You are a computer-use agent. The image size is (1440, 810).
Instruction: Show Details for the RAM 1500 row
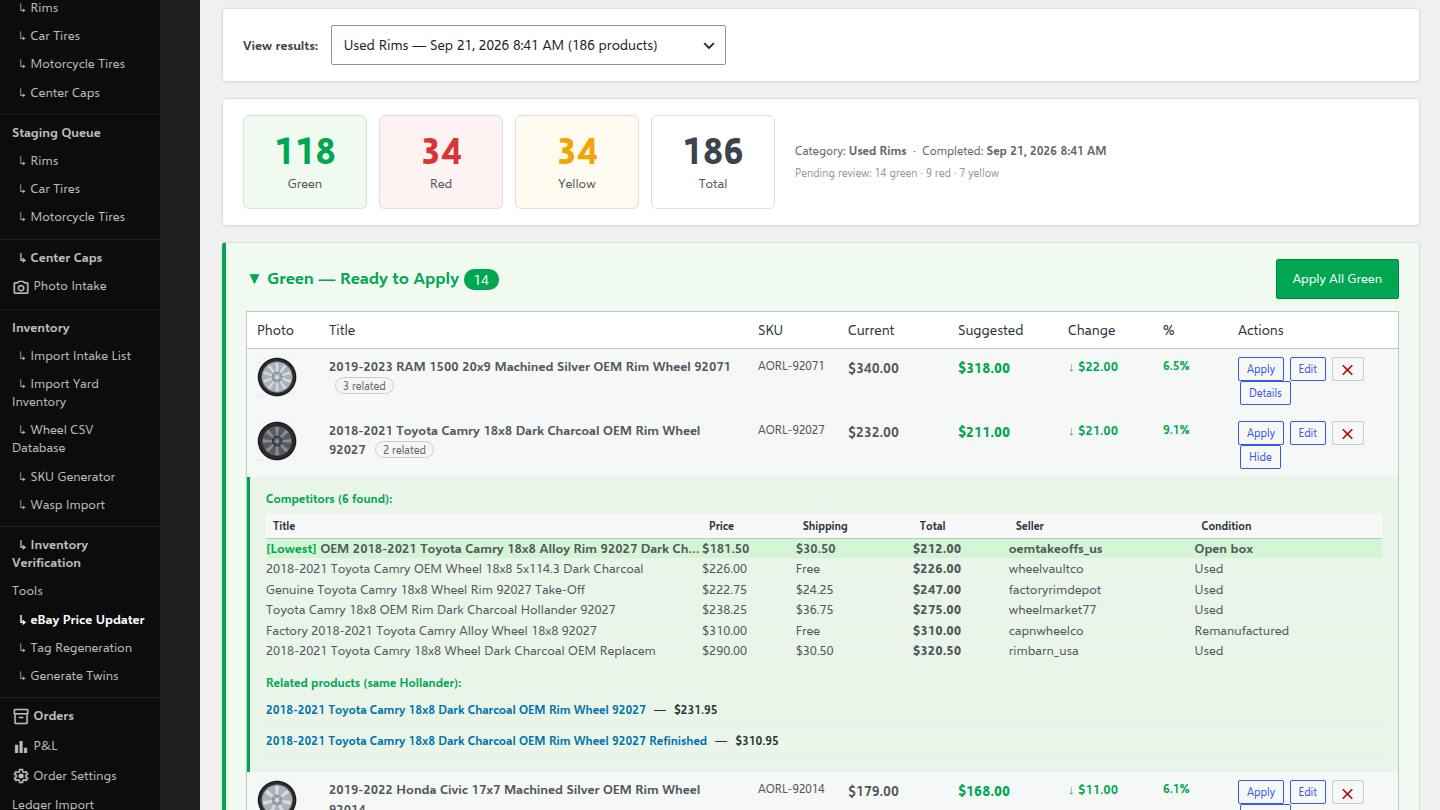pos(1265,393)
